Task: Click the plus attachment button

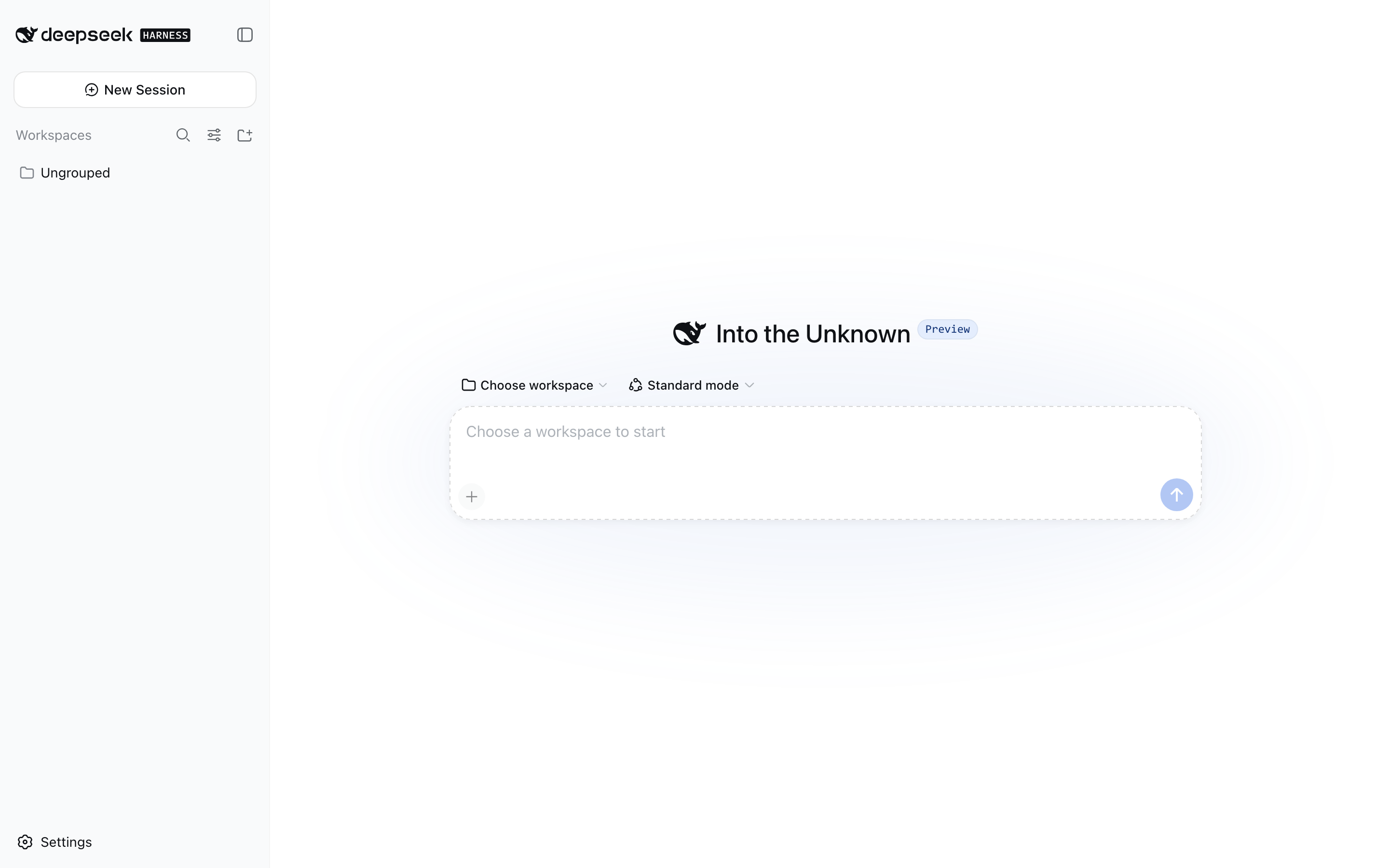Action: [472, 497]
